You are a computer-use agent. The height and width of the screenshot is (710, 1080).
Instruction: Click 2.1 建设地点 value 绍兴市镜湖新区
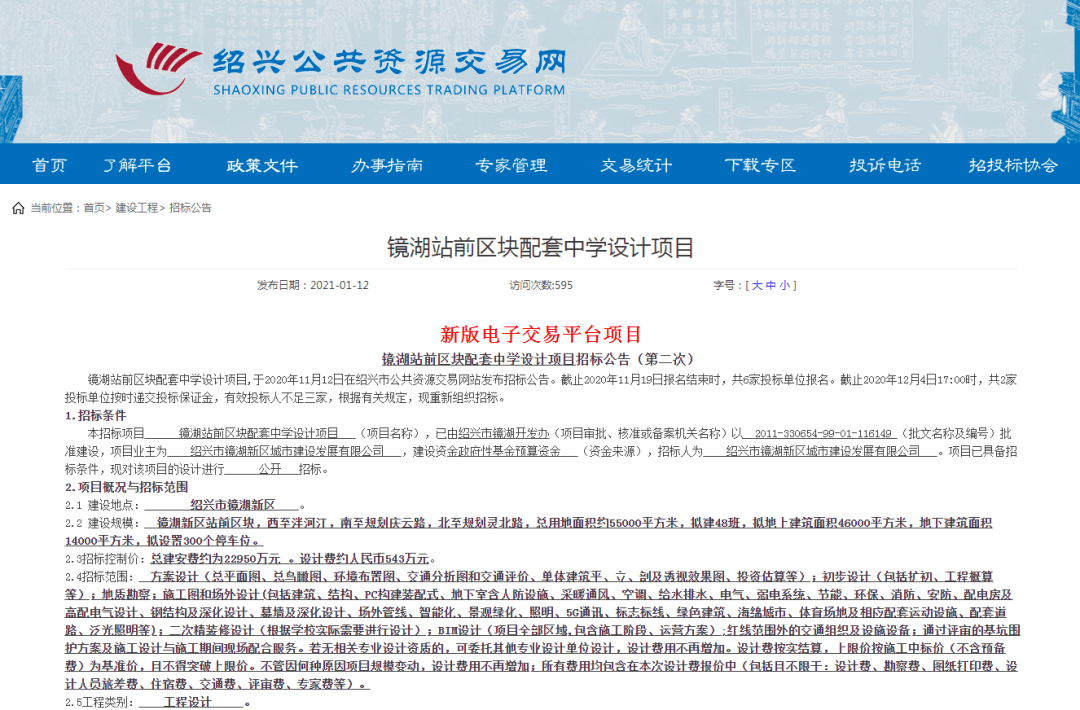233,505
